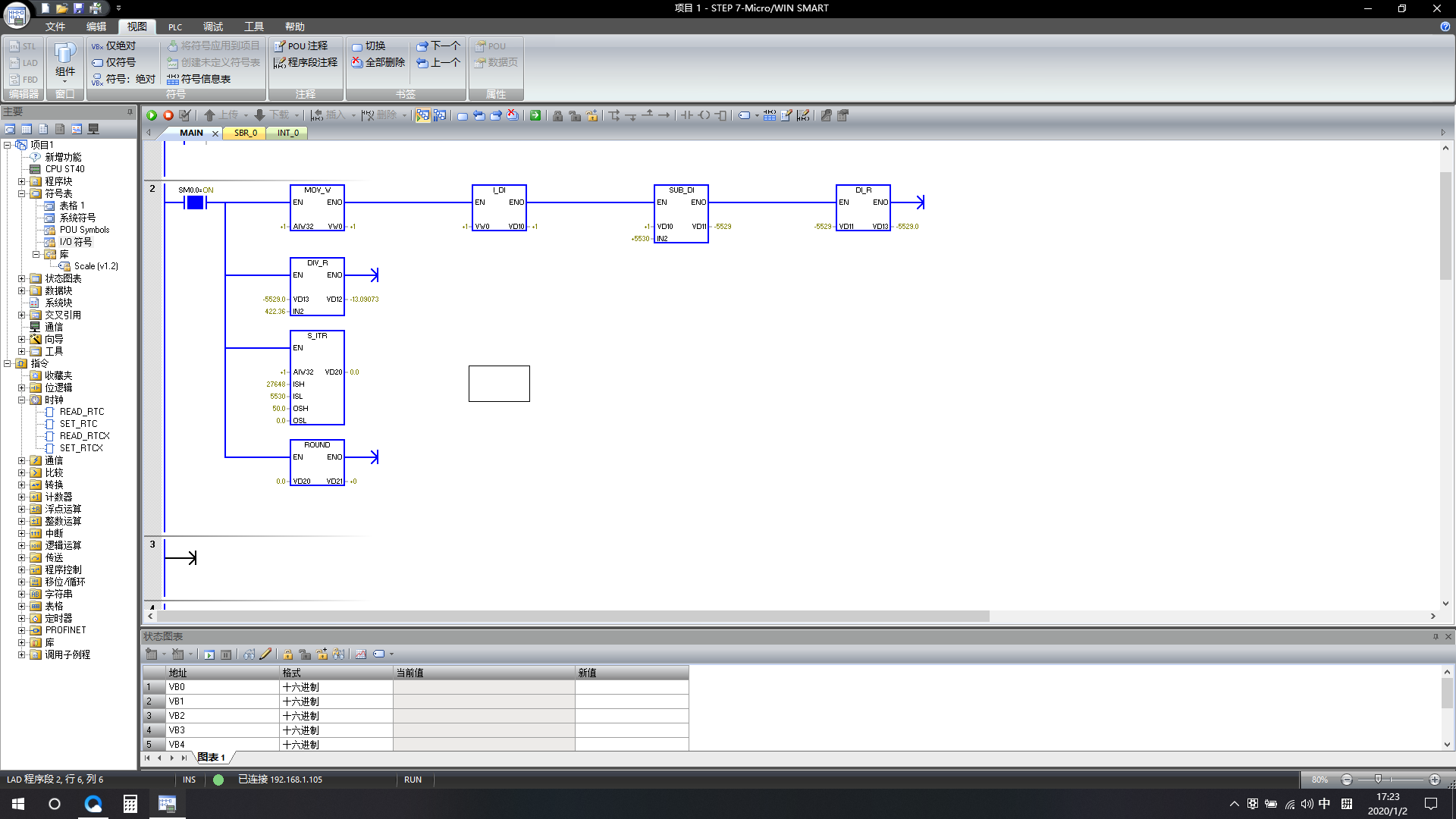1456x819 pixels.
Task: Toggle program segment comments
Action: tap(306, 62)
